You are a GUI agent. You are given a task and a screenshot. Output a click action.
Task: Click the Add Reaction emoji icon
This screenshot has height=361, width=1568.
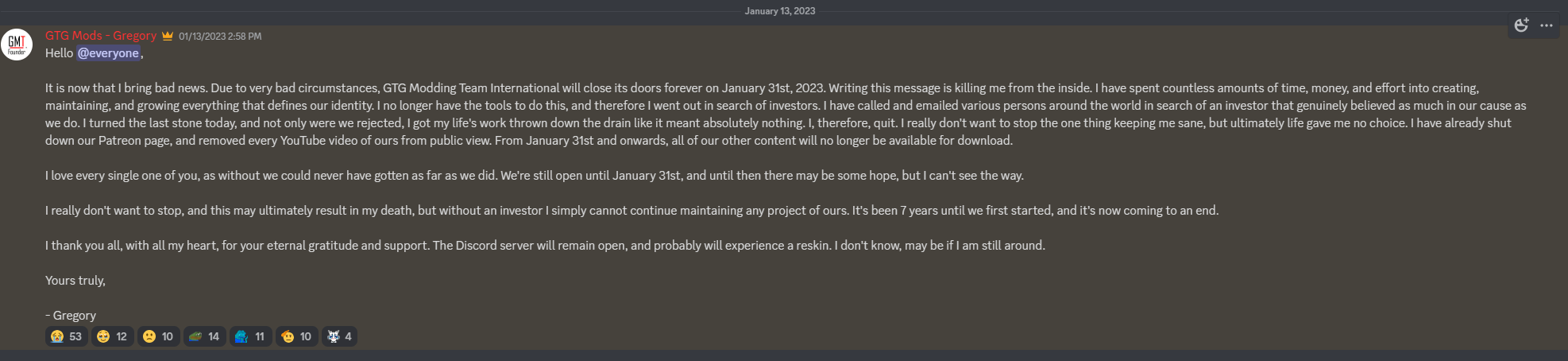(1521, 25)
